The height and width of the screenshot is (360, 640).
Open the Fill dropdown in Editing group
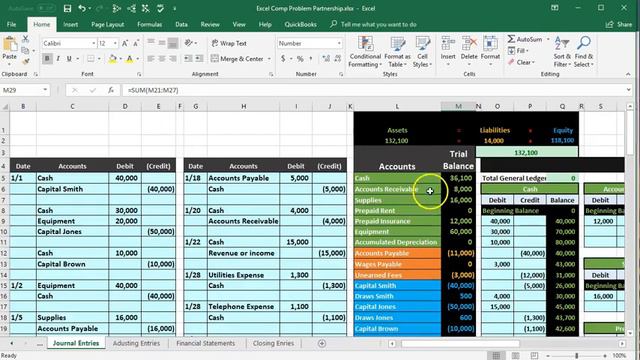pos(518,51)
